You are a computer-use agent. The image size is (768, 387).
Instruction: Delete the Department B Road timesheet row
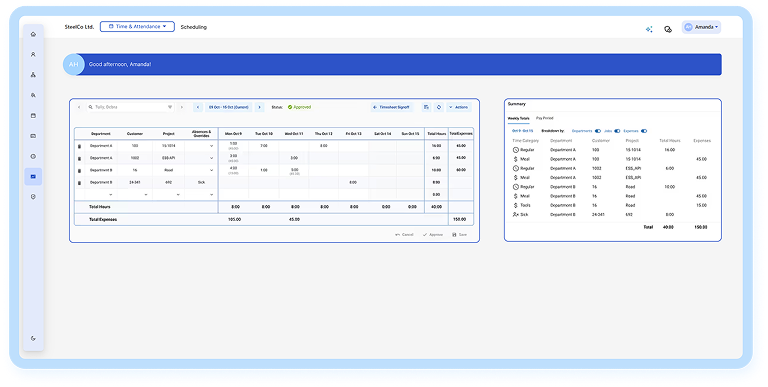(79, 170)
